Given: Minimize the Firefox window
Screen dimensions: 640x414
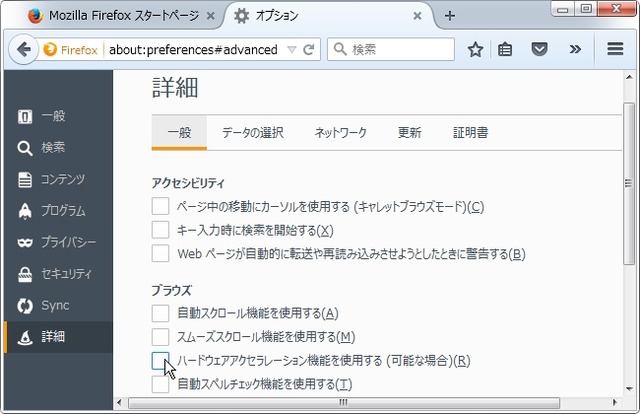Looking at the screenshot, I should (x=562, y=9).
